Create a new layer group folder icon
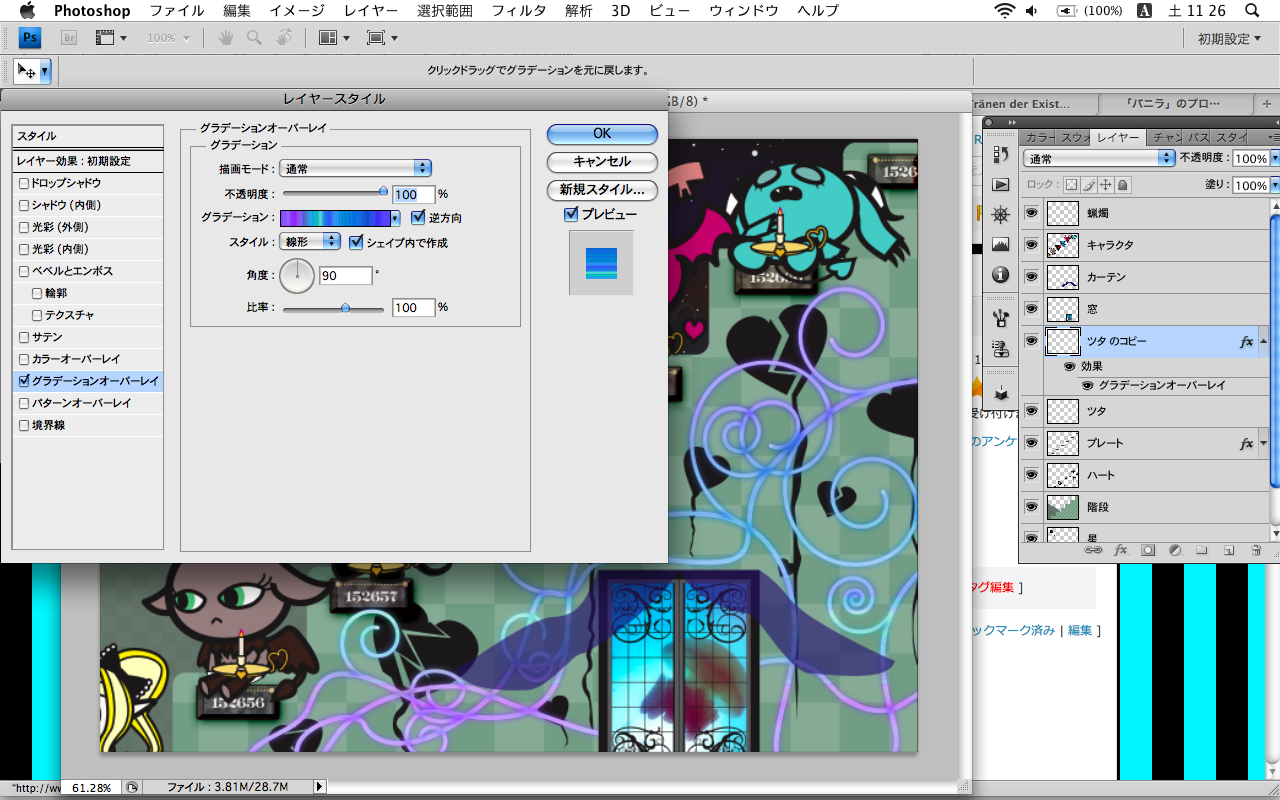Viewport: 1280px width, 800px height. (x=1202, y=550)
